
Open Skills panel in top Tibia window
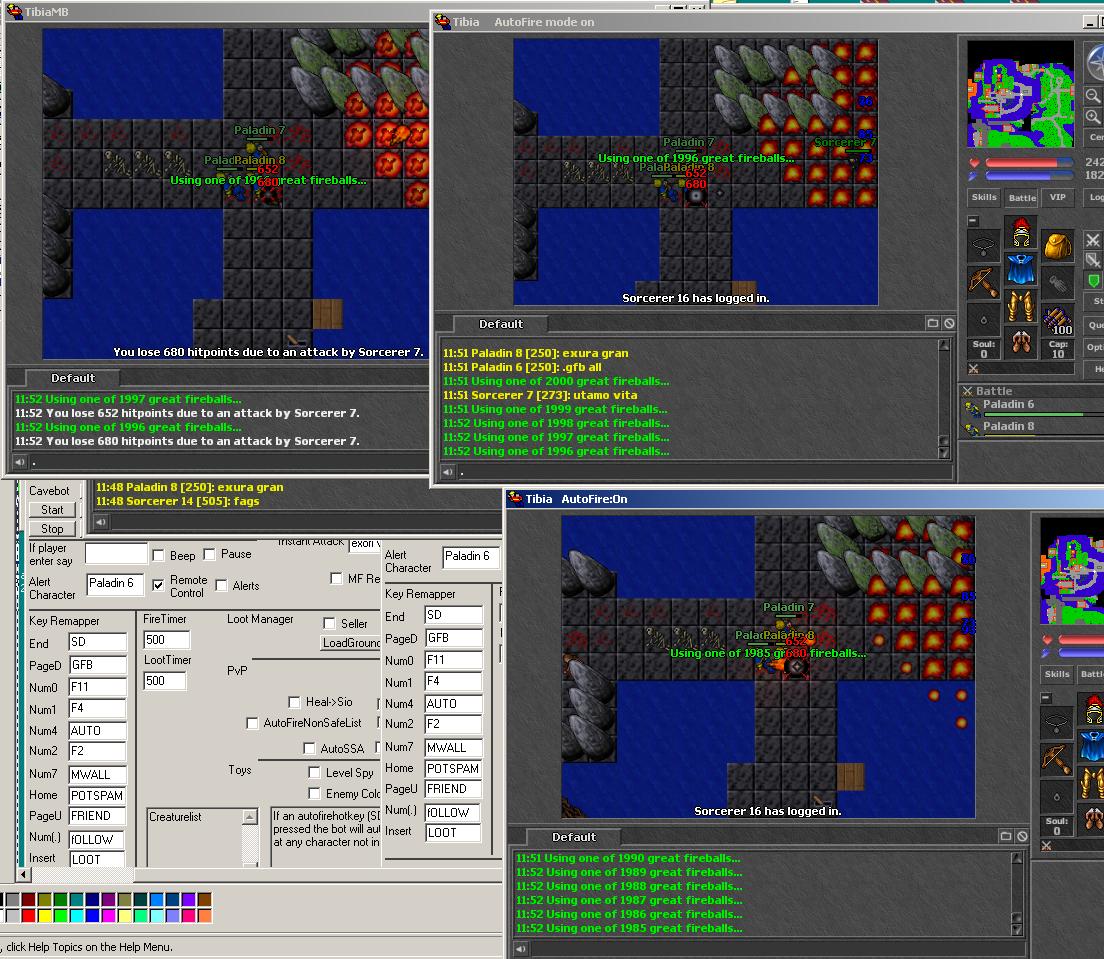(984, 197)
